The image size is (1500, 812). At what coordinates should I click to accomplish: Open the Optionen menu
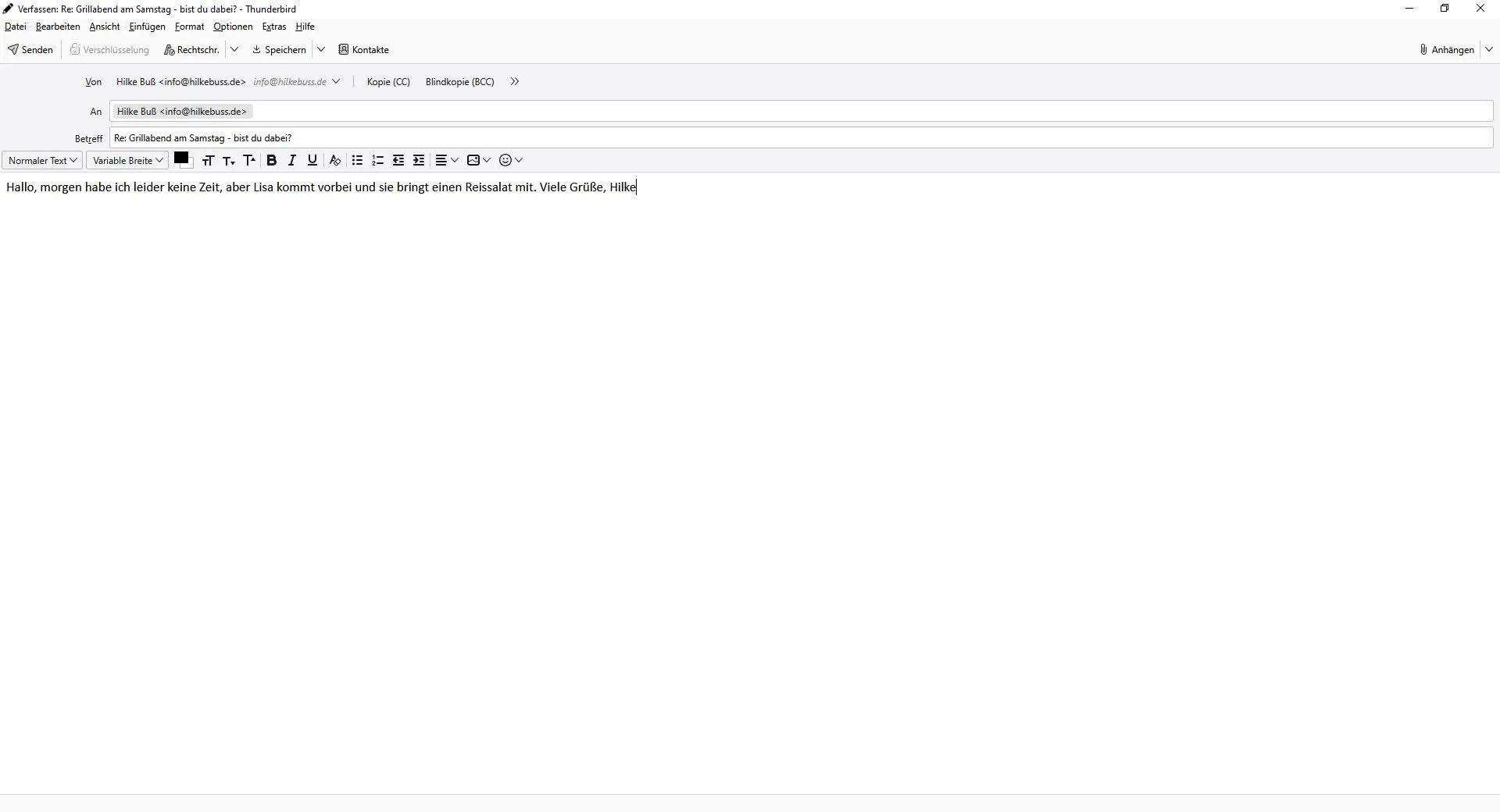point(233,27)
